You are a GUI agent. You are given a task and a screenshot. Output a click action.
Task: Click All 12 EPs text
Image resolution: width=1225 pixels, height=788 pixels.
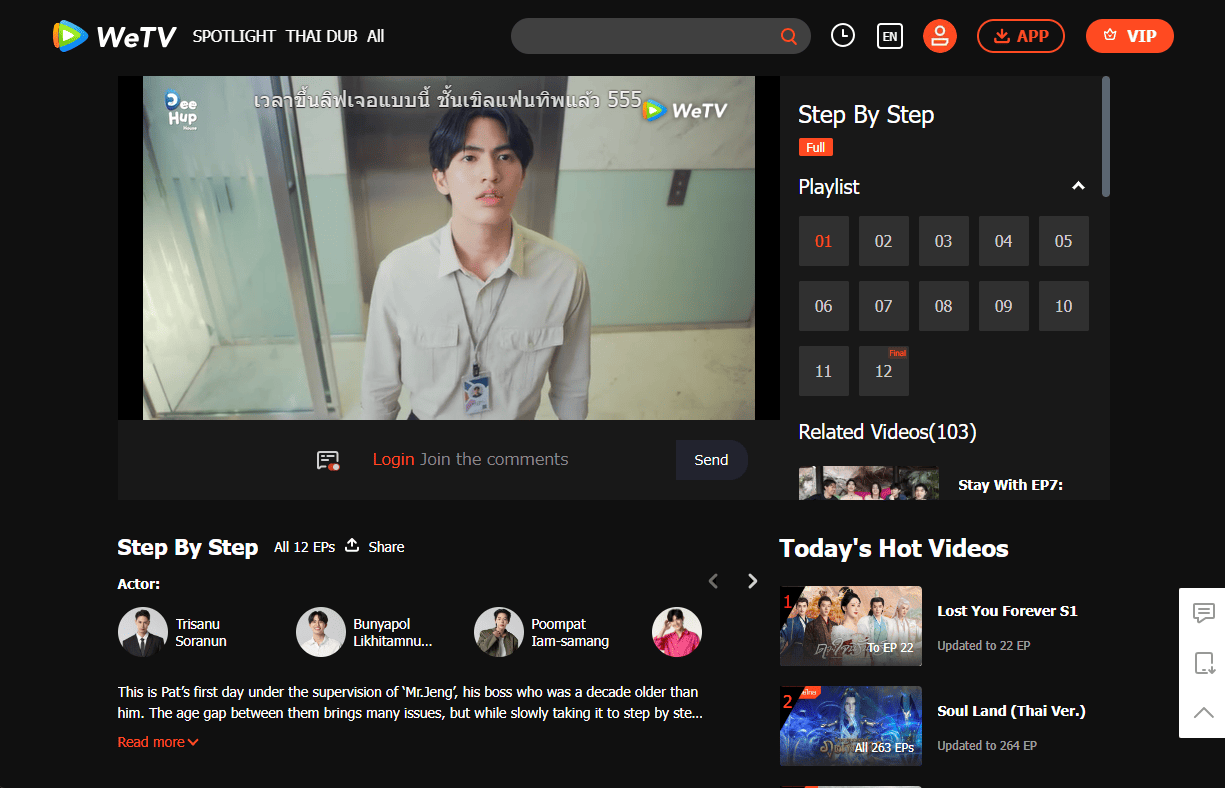[304, 547]
